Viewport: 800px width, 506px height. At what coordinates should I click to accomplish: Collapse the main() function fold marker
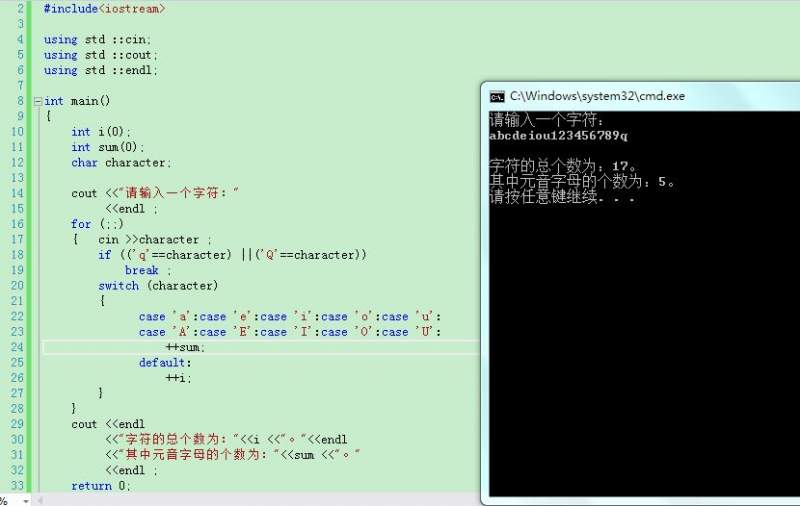38,102
